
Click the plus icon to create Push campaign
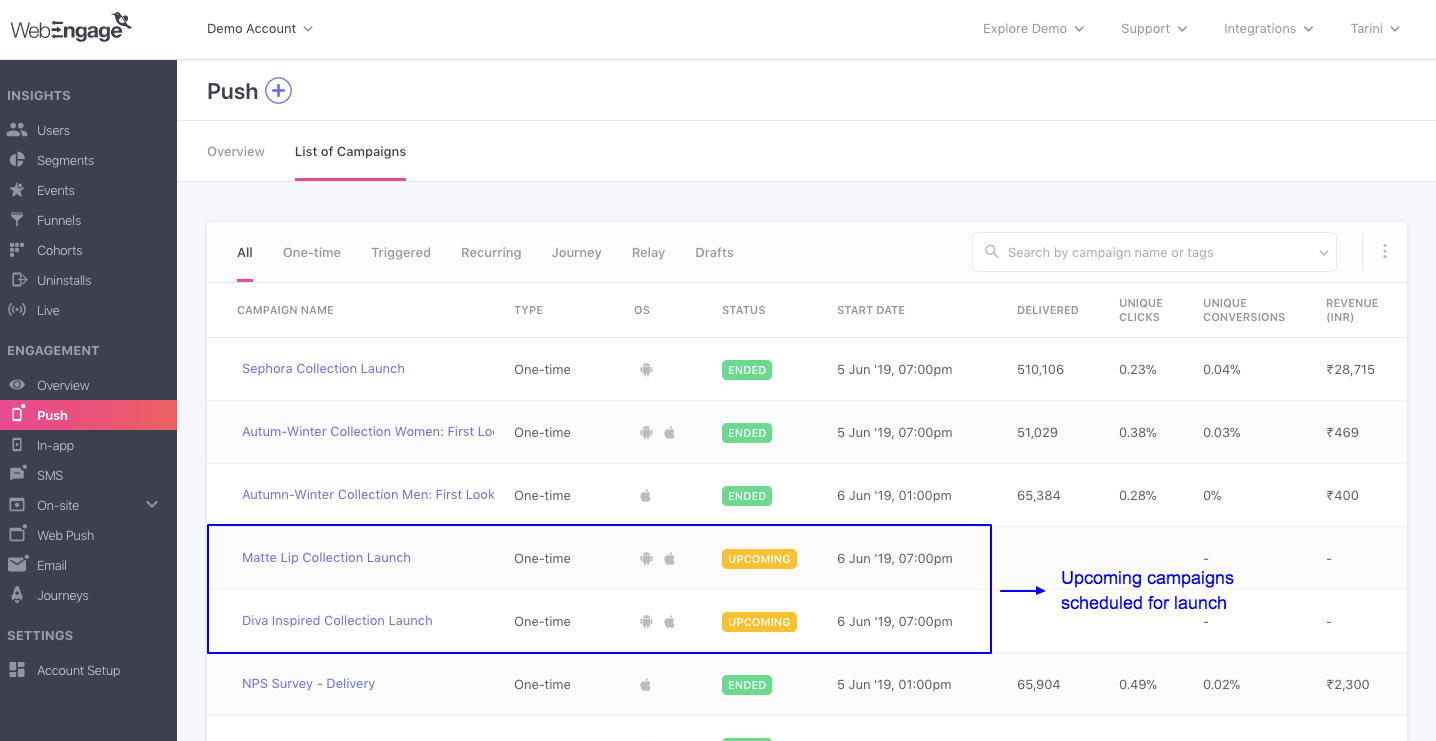[278, 91]
